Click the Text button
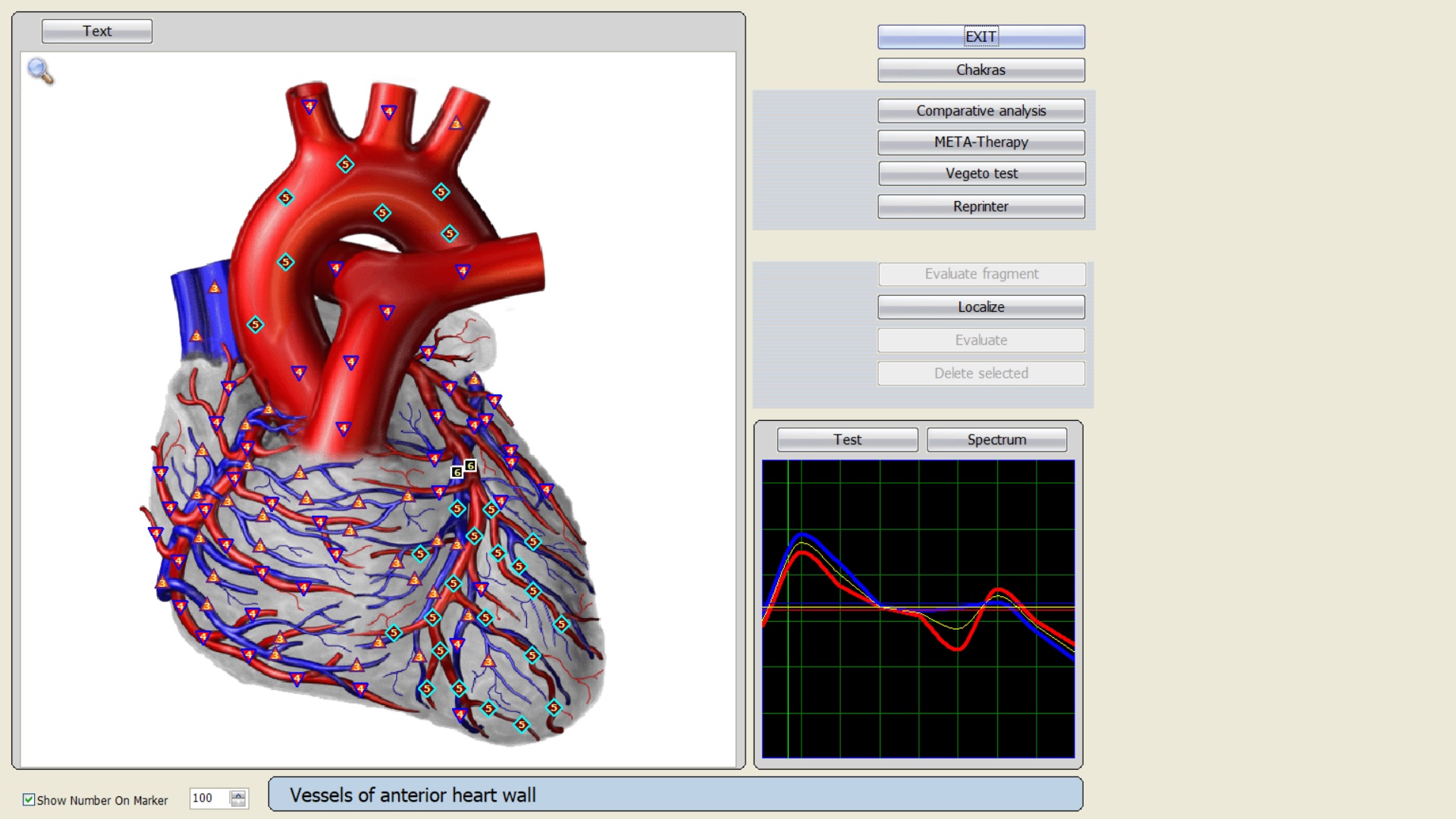Image resolution: width=1456 pixels, height=819 pixels. coord(97,31)
